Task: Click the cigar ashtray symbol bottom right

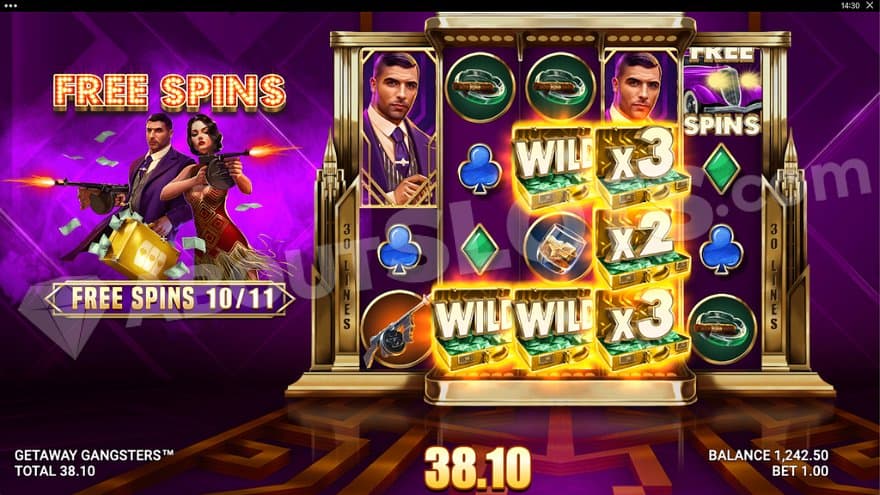Action: (722, 328)
